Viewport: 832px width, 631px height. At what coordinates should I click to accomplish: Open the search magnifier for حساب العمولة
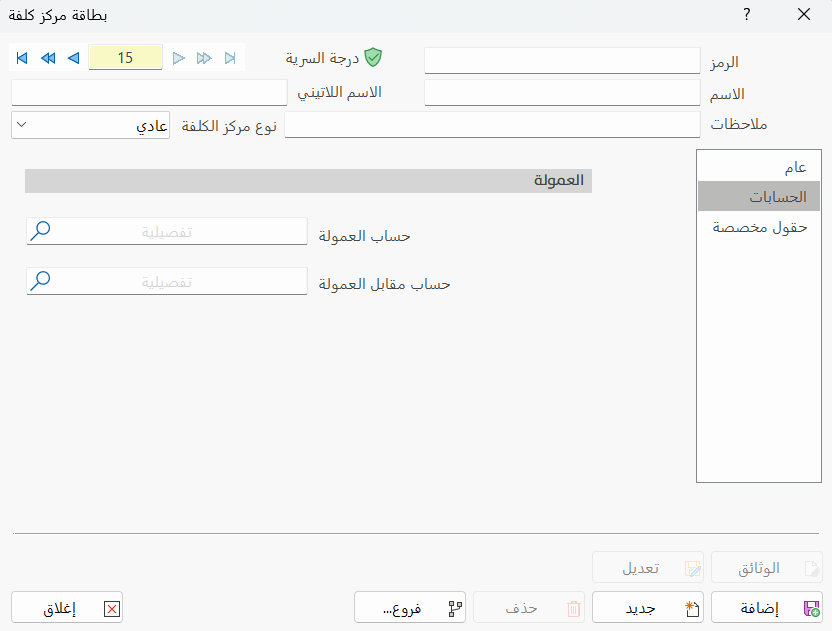[40, 231]
